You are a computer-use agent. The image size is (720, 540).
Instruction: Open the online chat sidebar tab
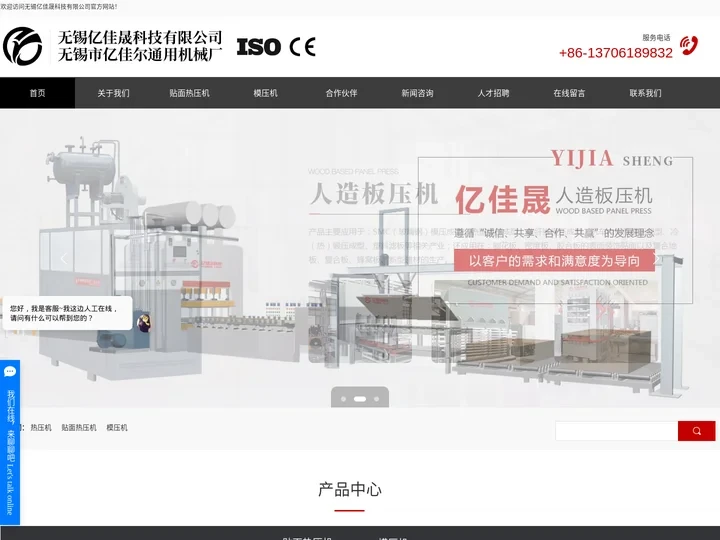click(x=10, y=442)
